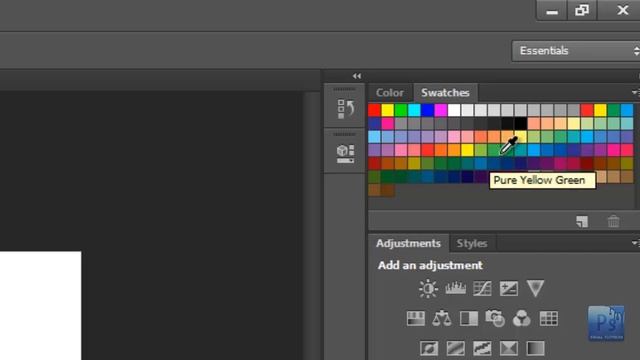Pick the pure white swatch in the top row

pos(454,110)
